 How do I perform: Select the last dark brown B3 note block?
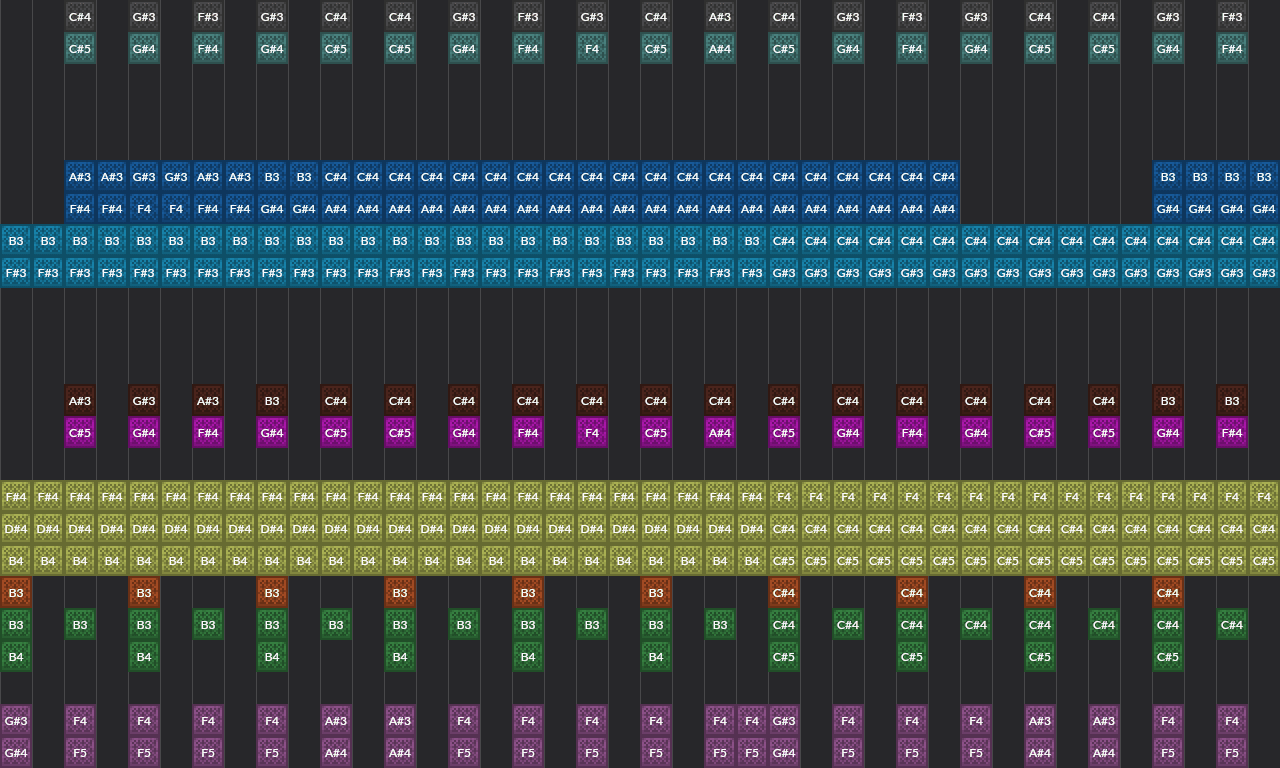pyautogui.click(x=1232, y=401)
